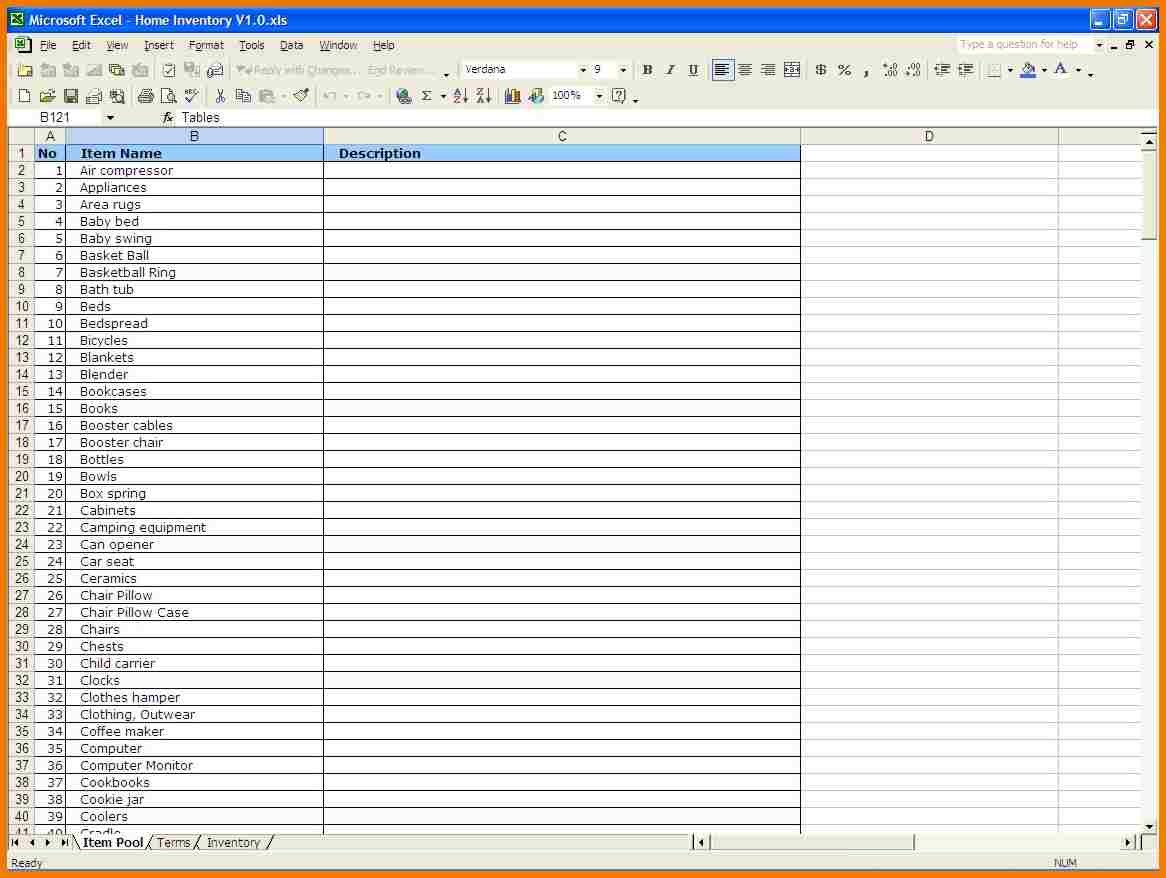
Task: Open the Edit menu
Action: click(x=81, y=45)
